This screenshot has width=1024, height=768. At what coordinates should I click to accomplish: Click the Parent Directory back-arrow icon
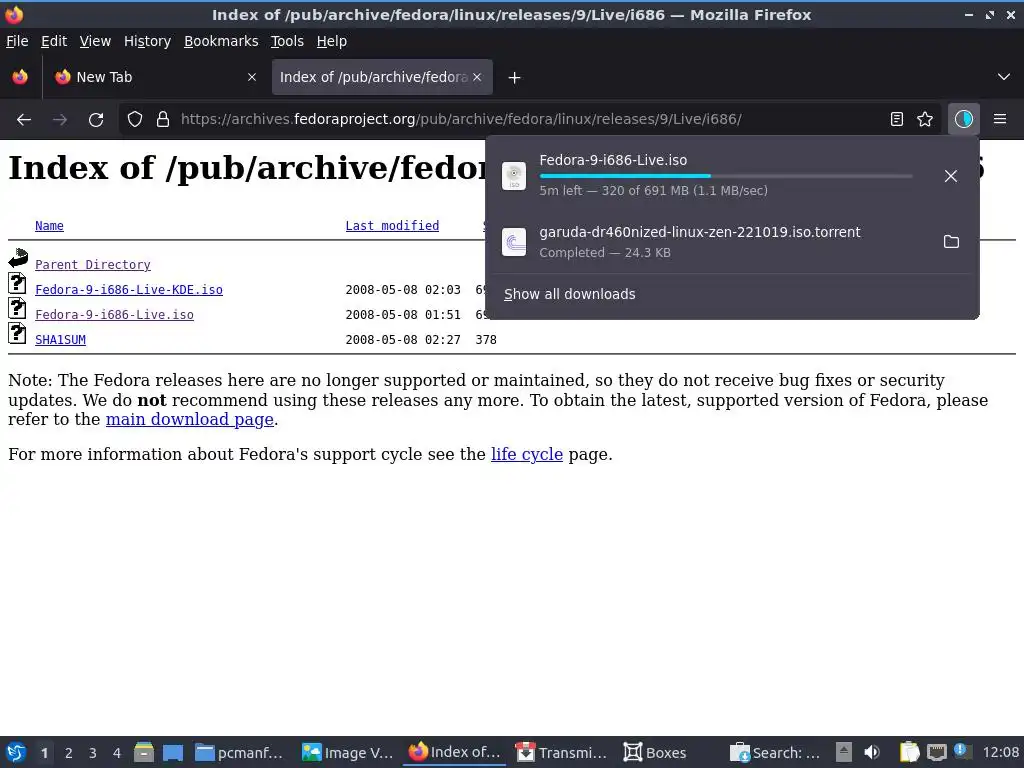[x=18, y=258]
